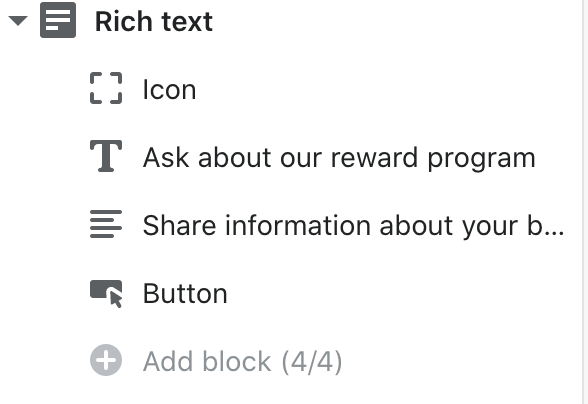
Task: Click the paragraph lines text block icon
Action: tap(106, 224)
